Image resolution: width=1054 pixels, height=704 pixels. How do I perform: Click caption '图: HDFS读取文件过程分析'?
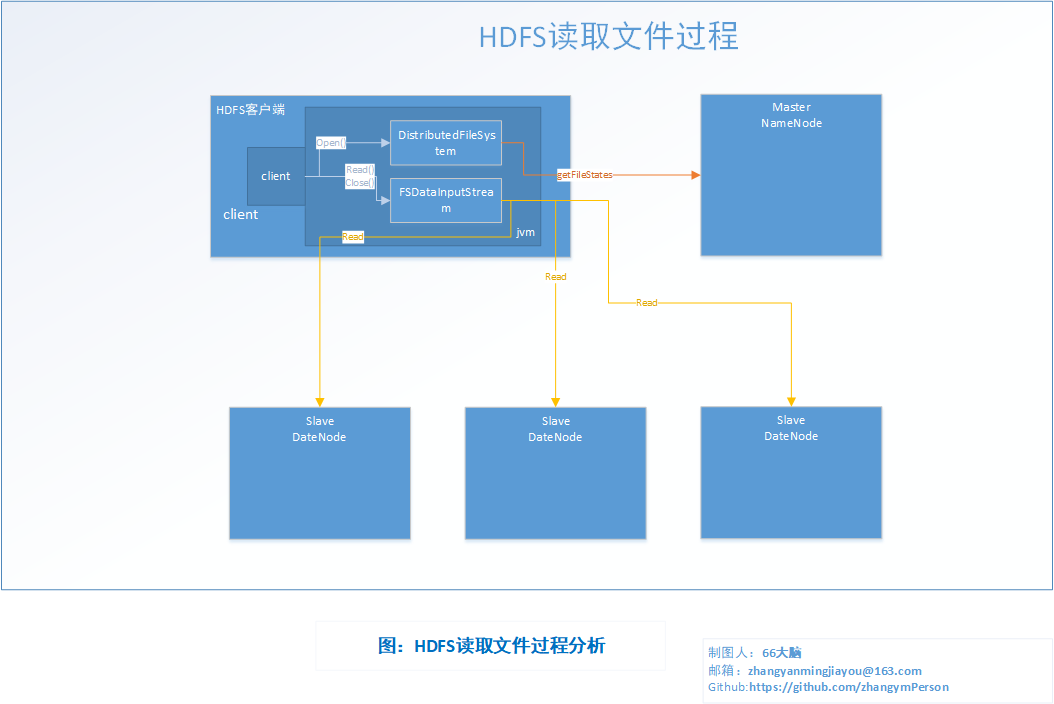pos(491,646)
